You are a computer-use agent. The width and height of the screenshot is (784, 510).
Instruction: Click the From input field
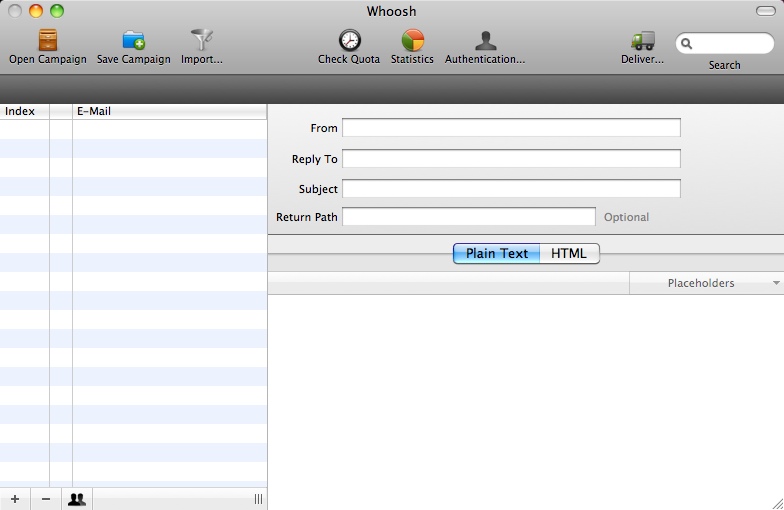pos(511,128)
